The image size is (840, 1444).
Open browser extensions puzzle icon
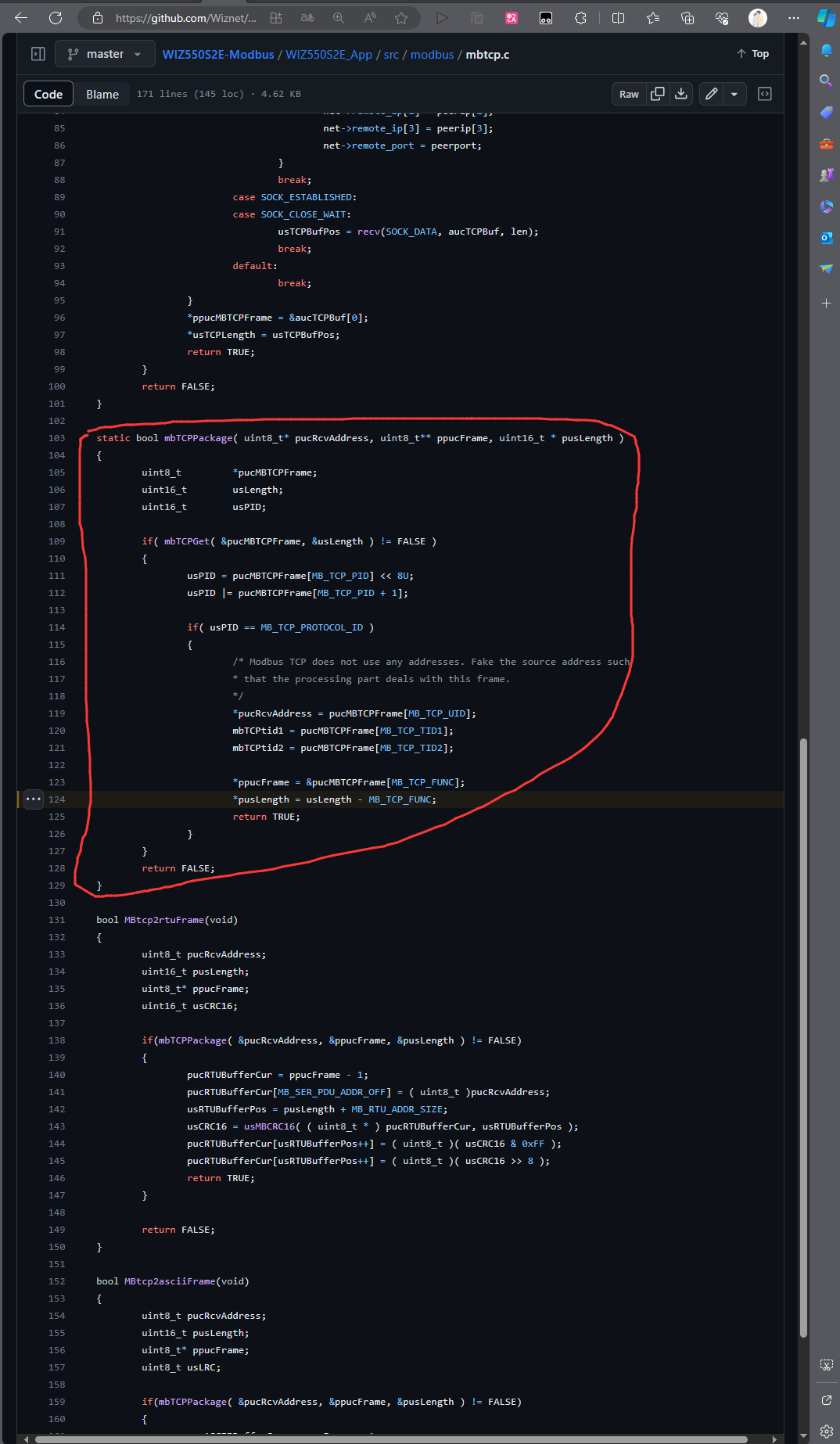point(580,18)
